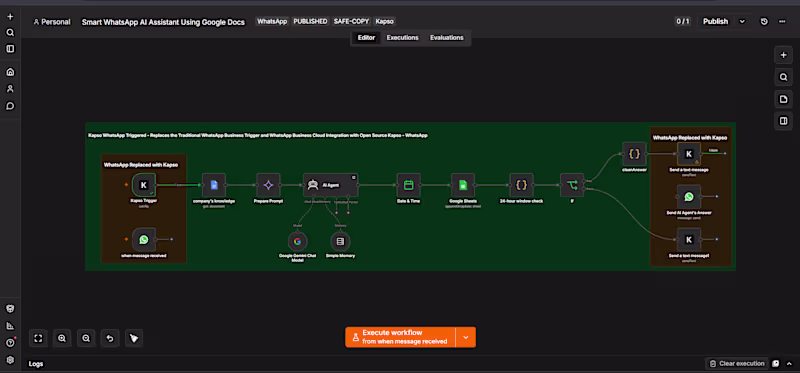The height and width of the screenshot is (373, 800).
Task: Select the Date & Time node
Action: 409,185
